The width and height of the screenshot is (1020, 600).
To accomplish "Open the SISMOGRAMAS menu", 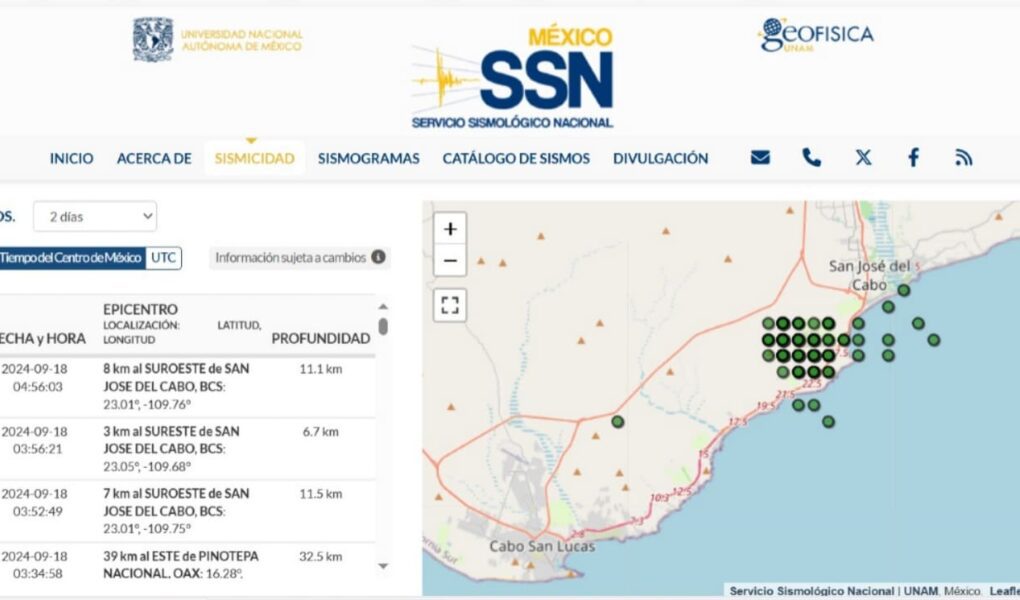I will coord(368,158).
